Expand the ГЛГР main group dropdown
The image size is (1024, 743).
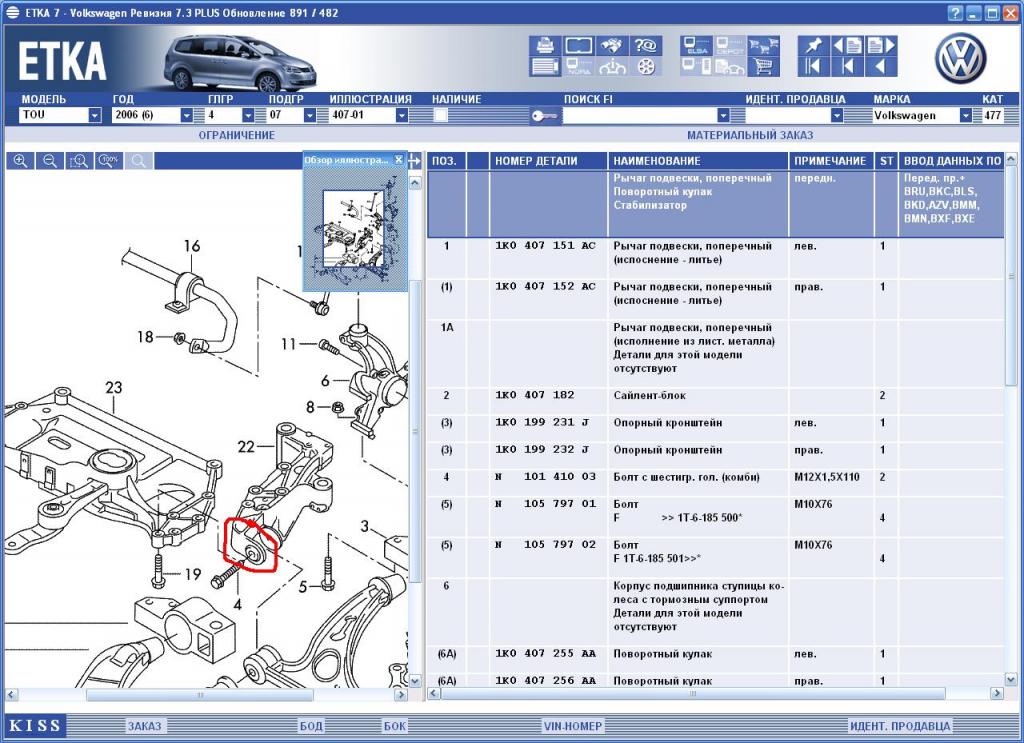click(x=248, y=115)
